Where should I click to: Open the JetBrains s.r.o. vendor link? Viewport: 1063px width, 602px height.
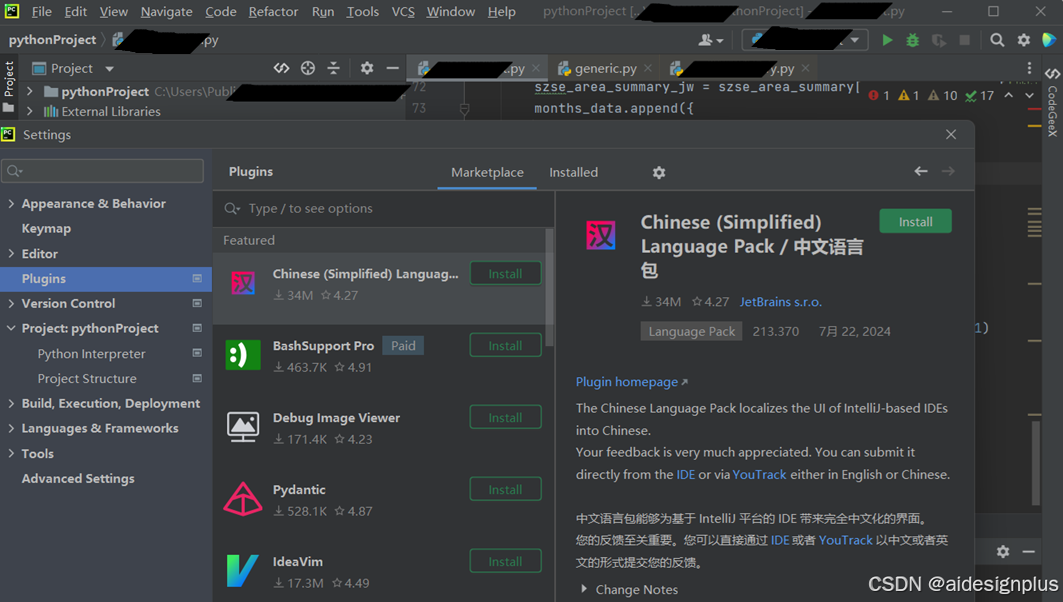780,302
